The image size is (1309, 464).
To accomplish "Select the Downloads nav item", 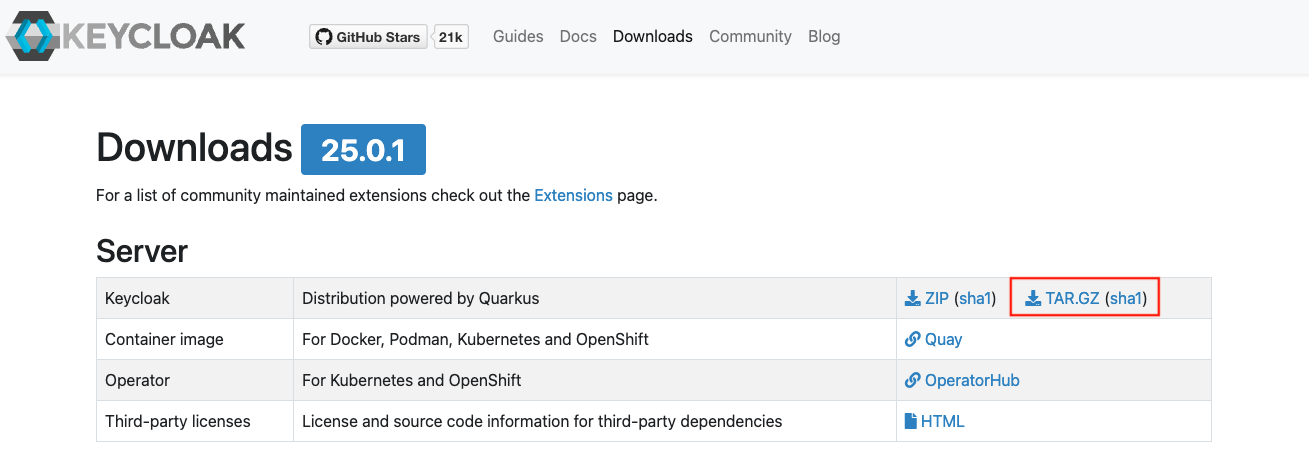I will [653, 36].
